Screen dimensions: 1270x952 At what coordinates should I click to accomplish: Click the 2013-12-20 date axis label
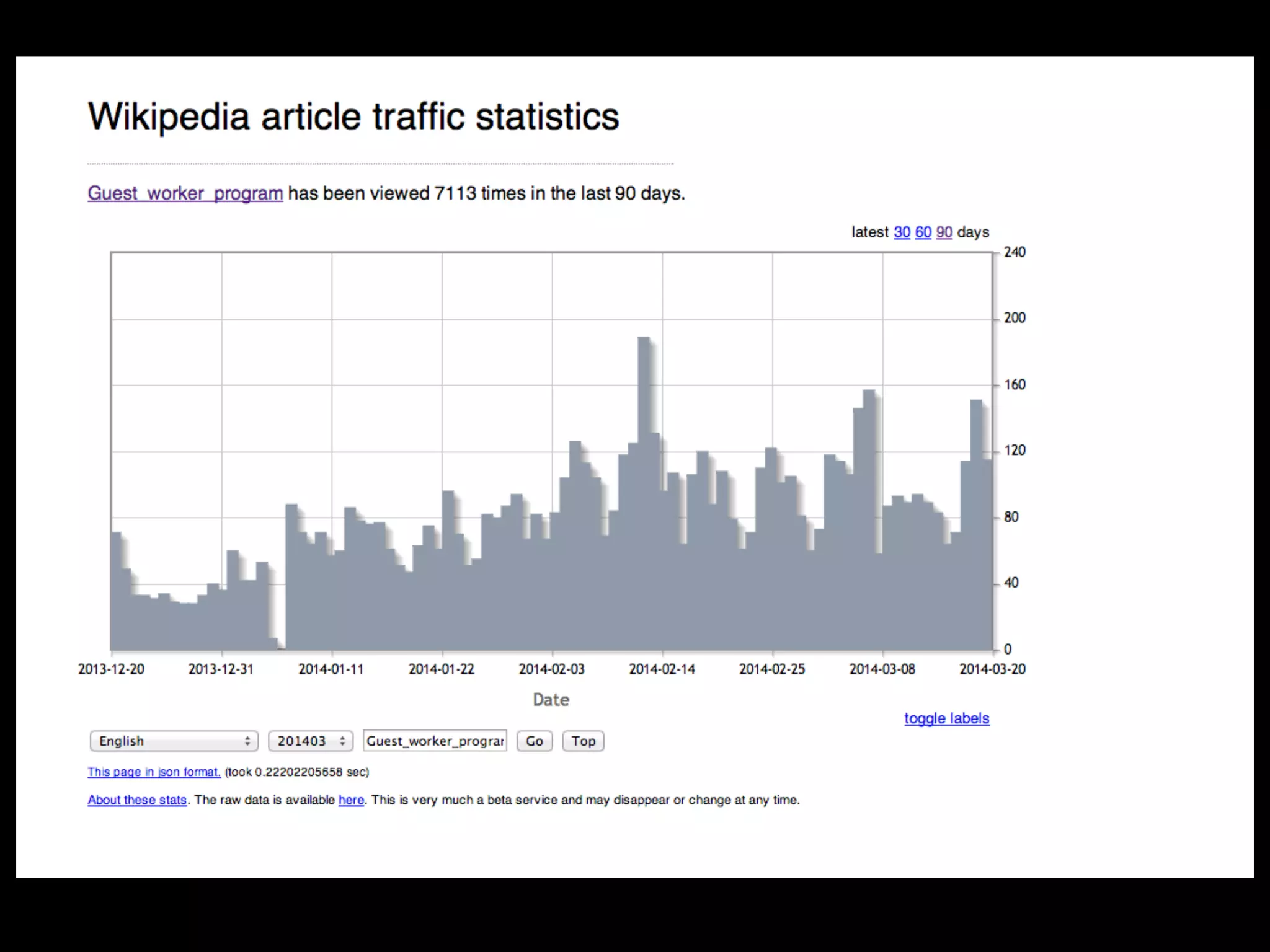[x=111, y=669]
